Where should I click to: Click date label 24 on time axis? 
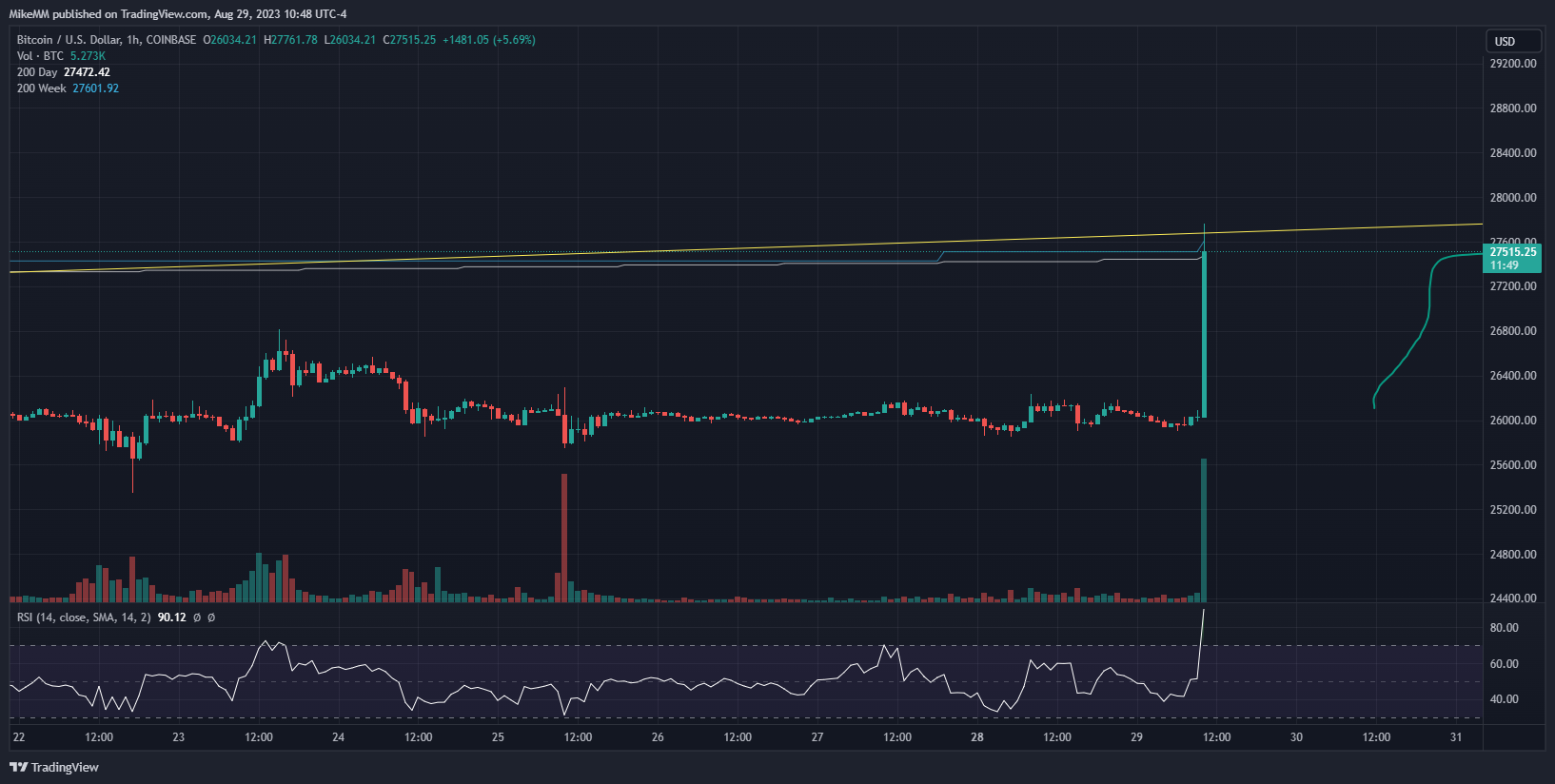(339, 737)
